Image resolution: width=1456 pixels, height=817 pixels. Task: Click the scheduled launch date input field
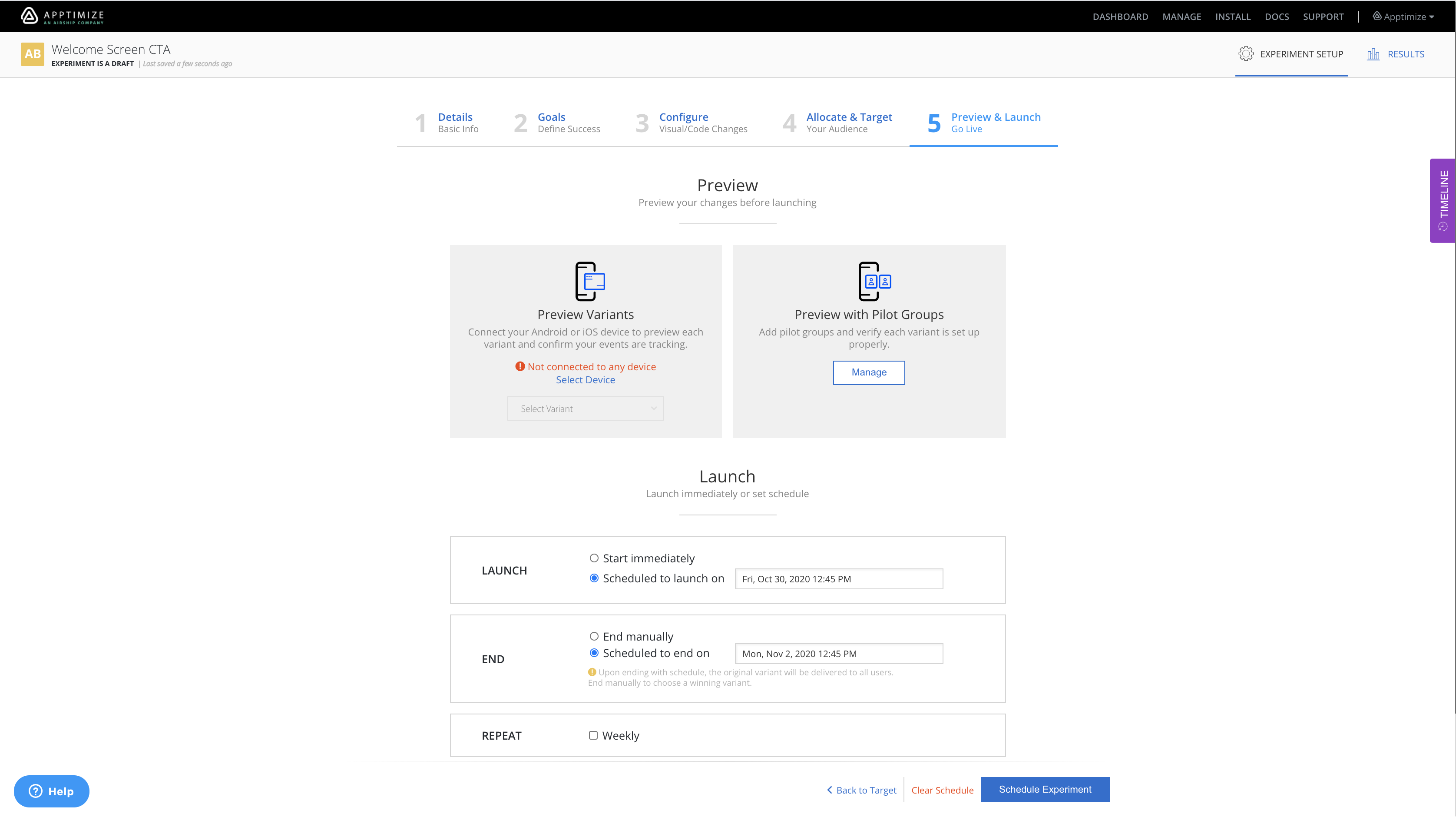(838, 578)
